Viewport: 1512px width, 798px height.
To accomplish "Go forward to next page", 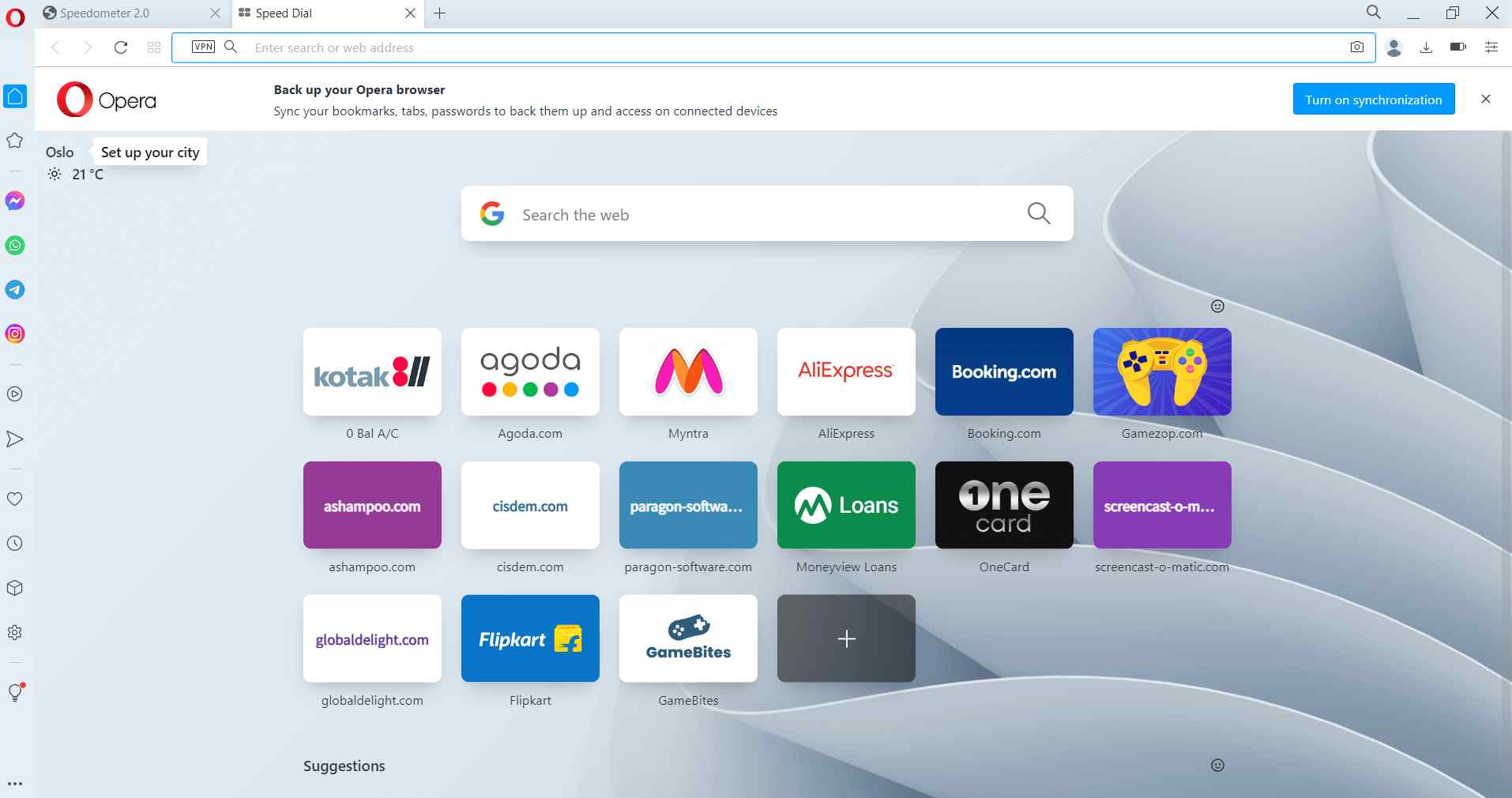I will tap(88, 47).
